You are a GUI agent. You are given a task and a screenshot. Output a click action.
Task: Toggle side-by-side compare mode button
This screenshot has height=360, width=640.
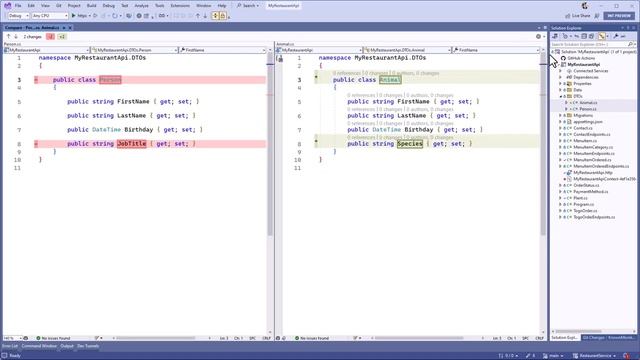(215, 16)
